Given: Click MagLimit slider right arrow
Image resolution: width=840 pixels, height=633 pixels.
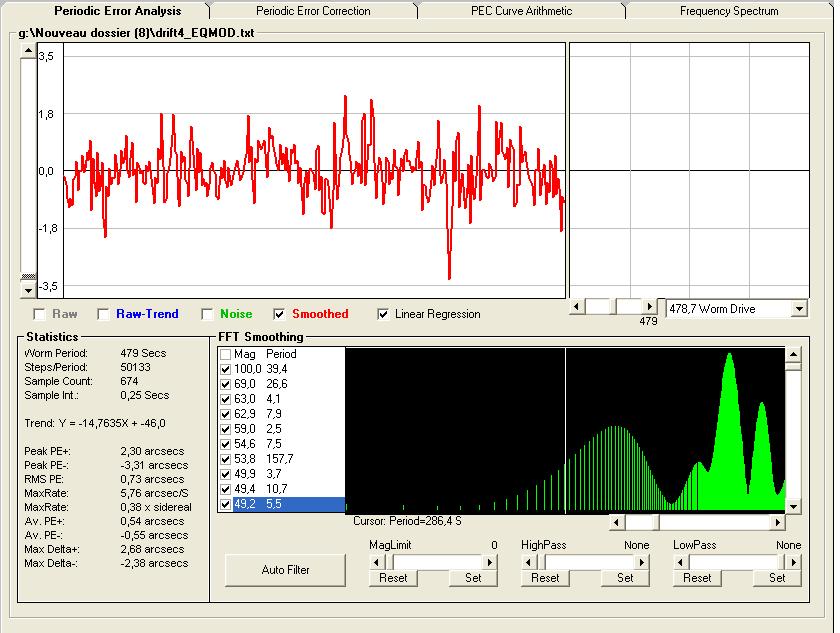Looking at the screenshot, I should click(490, 562).
